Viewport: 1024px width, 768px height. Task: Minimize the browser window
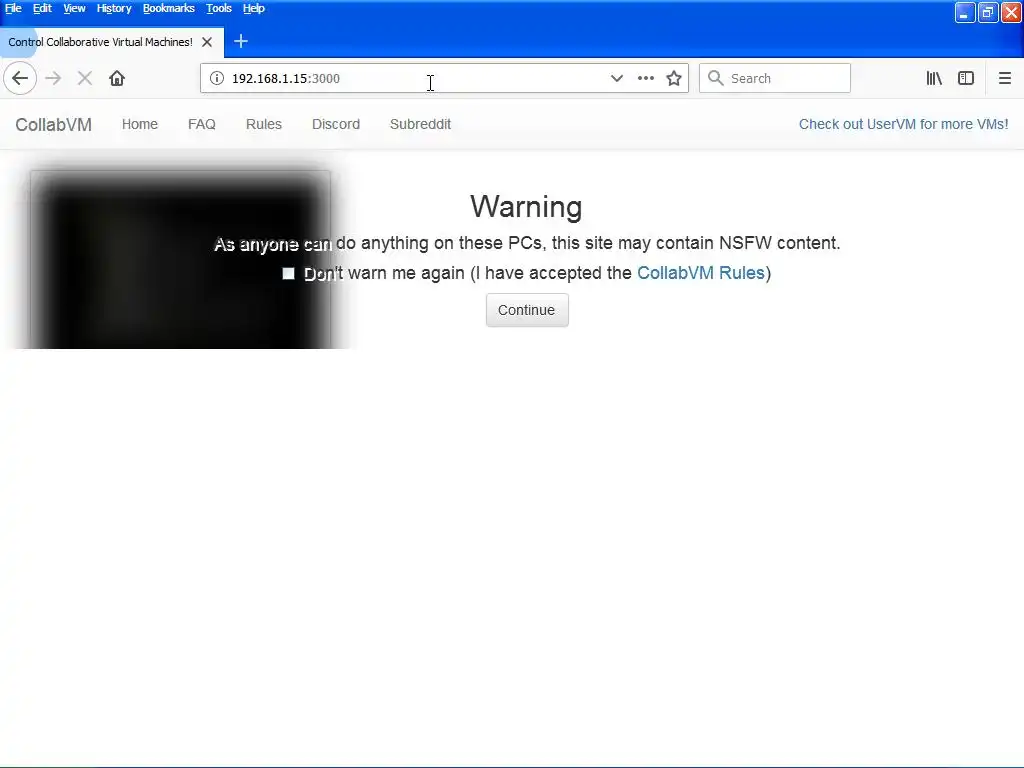click(965, 12)
